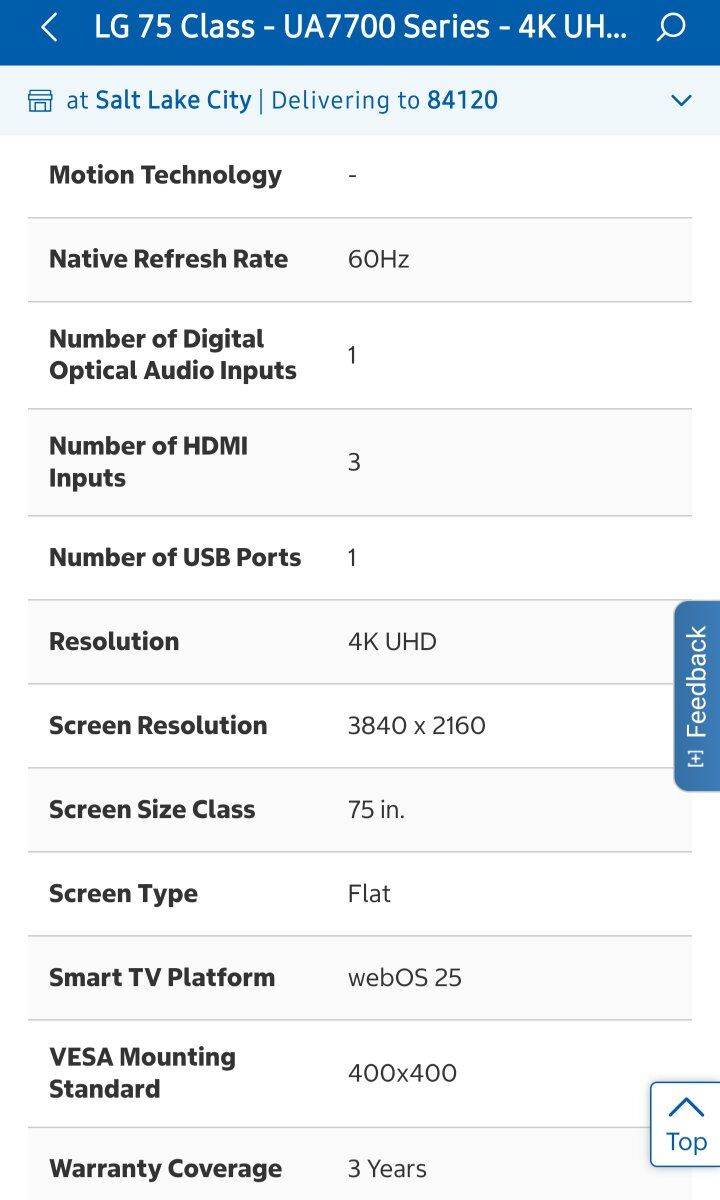The height and width of the screenshot is (1200, 720).
Task: Tap the 84120 delivery ZIP code
Action: point(462,100)
